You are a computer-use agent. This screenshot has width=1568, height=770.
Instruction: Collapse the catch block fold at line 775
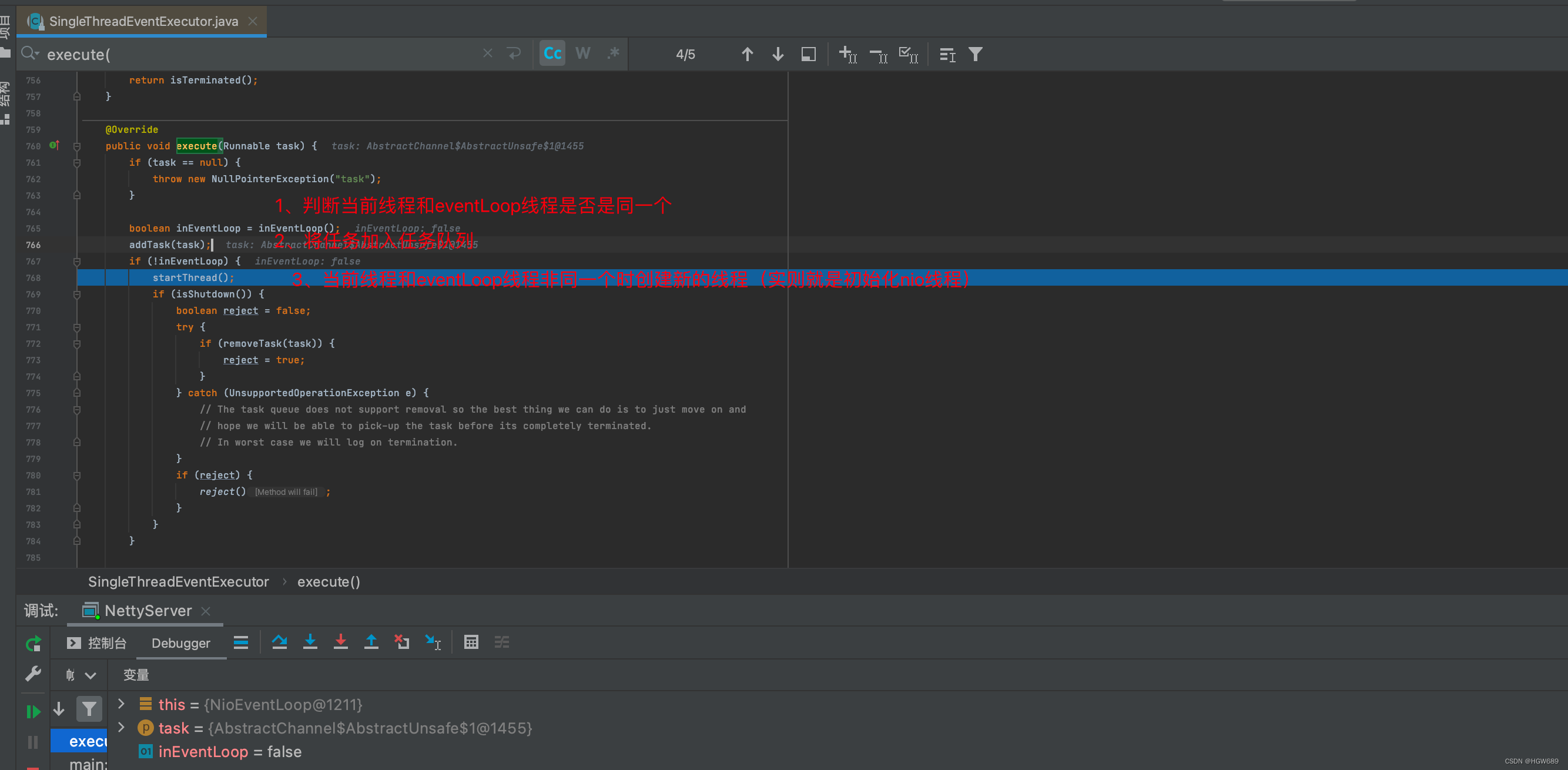[x=76, y=393]
